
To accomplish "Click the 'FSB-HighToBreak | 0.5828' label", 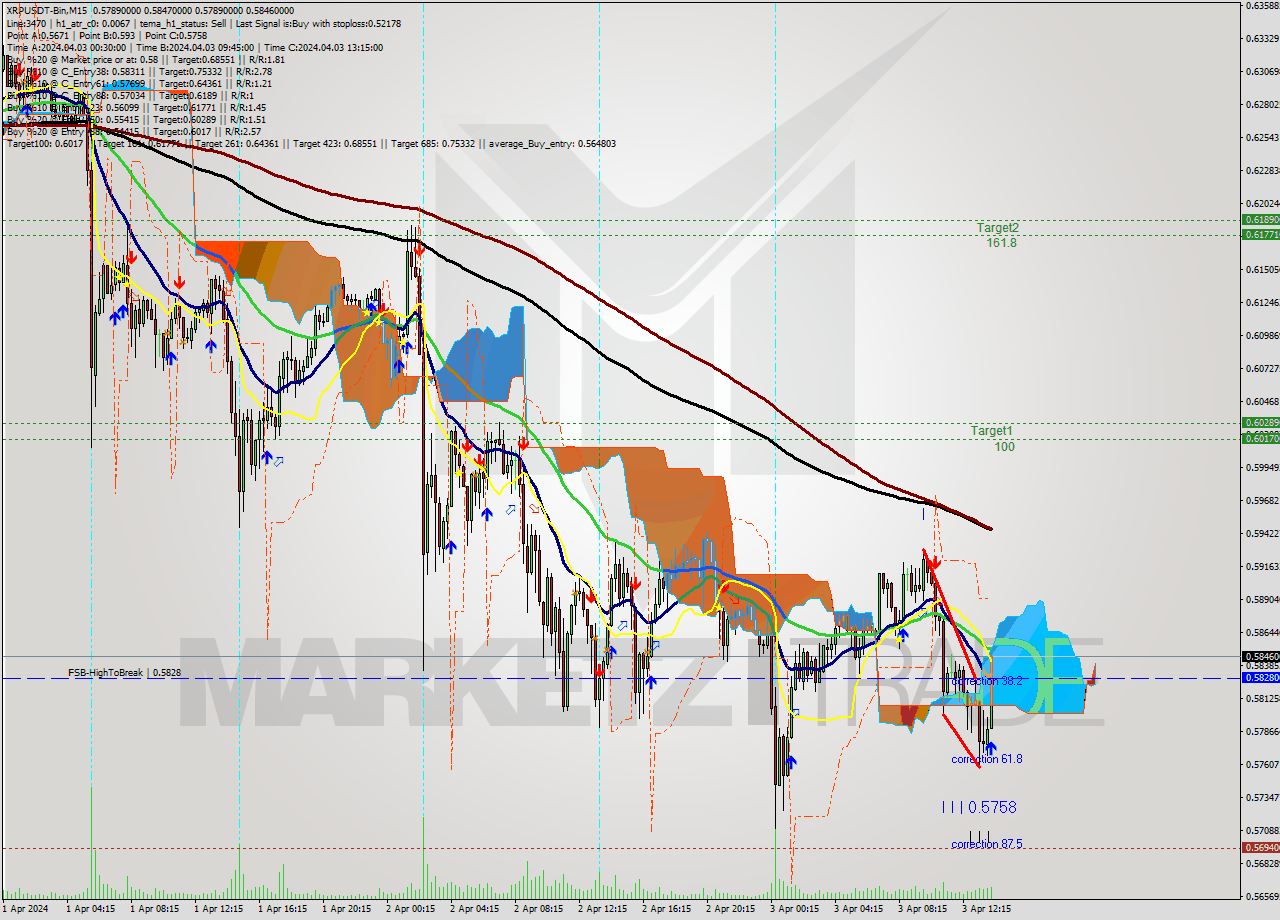I will (x=125, y=673).
